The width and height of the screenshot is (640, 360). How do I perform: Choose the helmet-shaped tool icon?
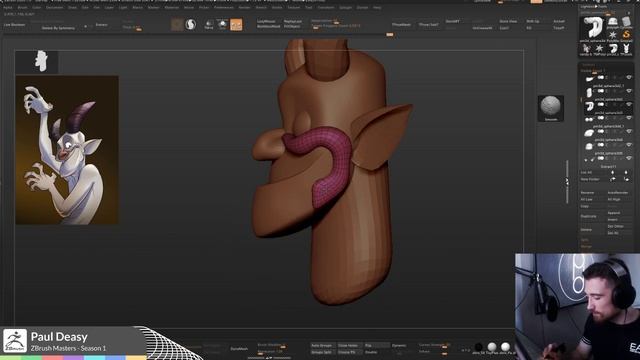coord(612,22)
